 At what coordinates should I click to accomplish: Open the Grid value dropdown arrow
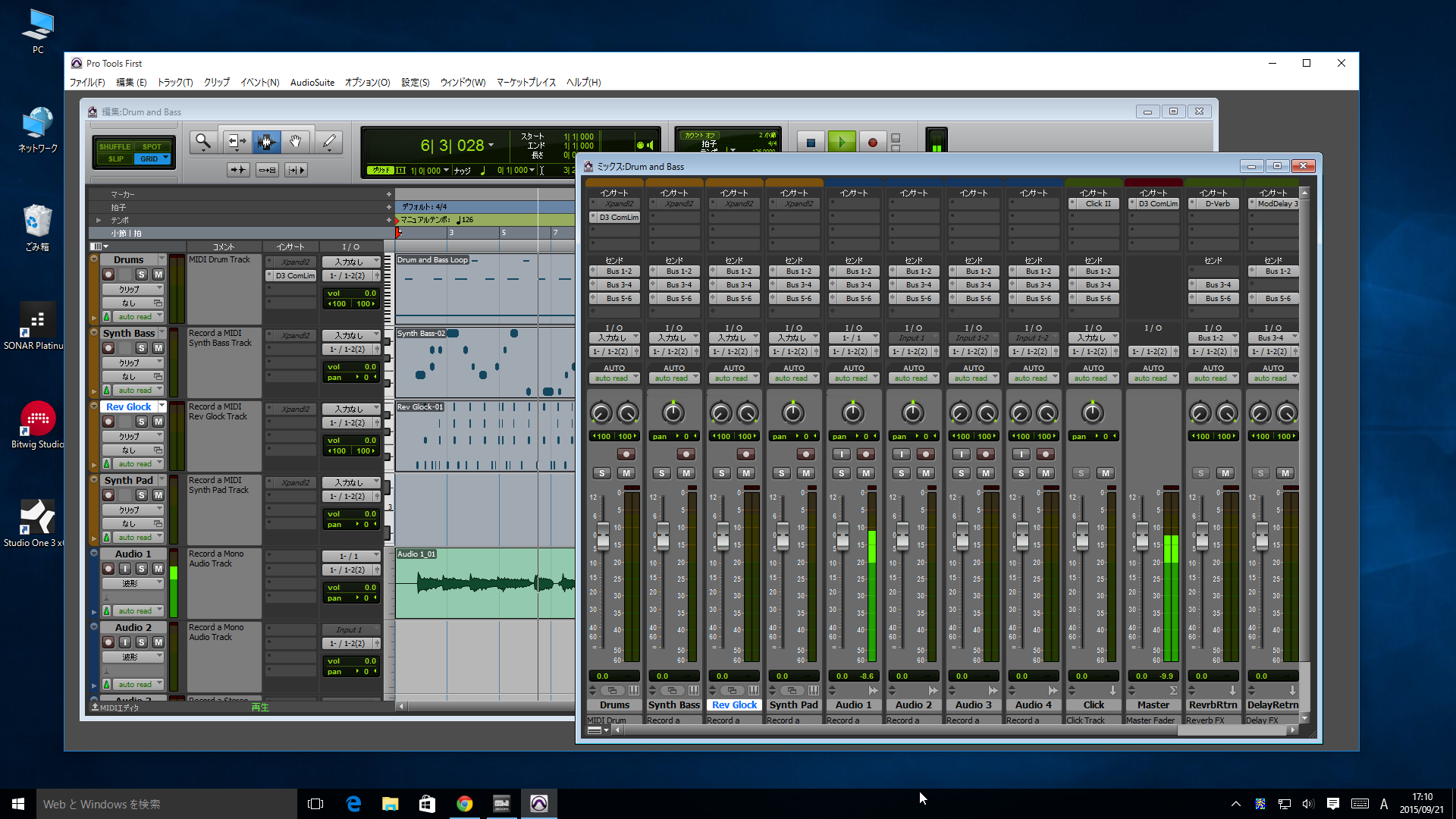[446, 171]
